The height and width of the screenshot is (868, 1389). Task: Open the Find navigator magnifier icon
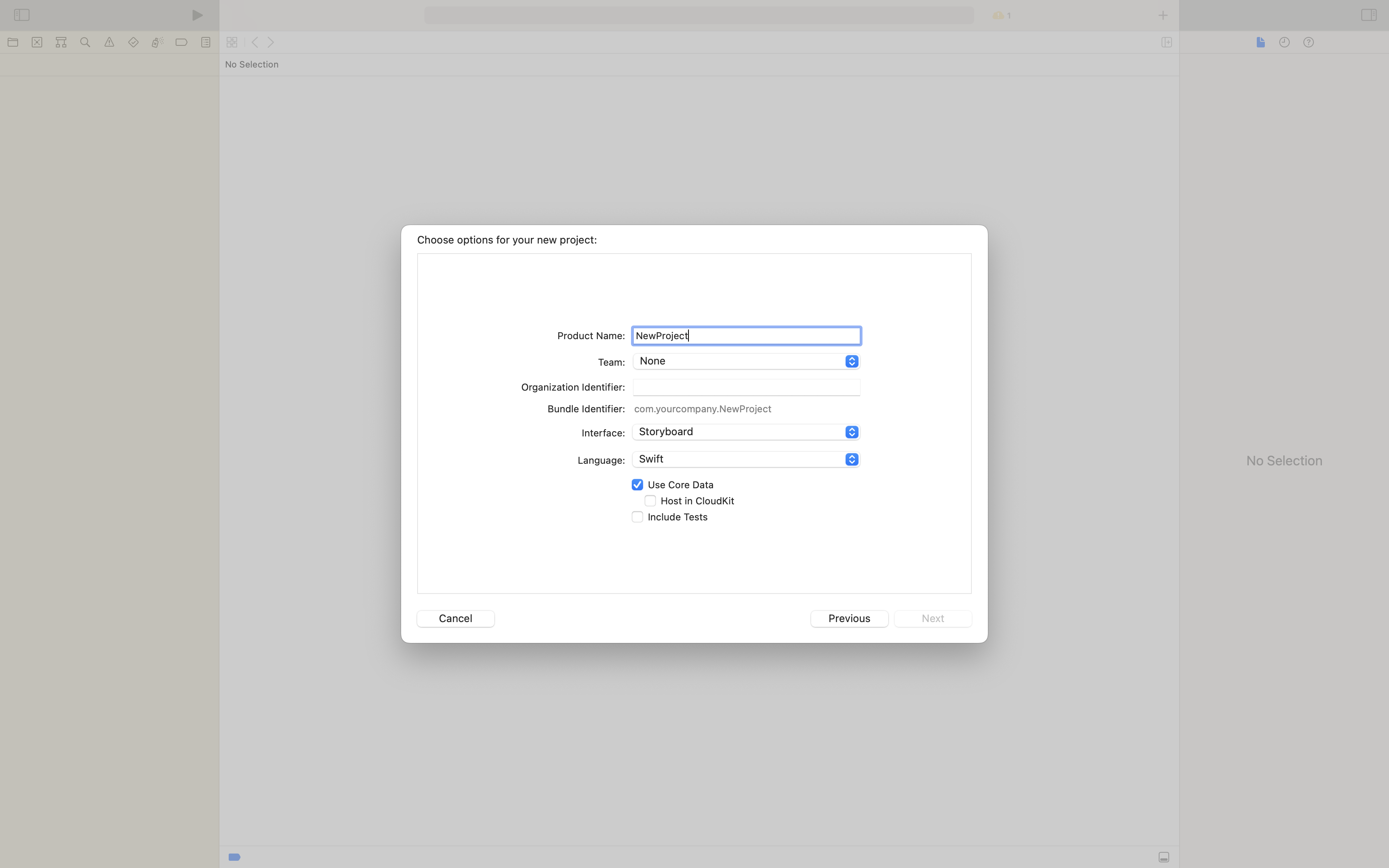point(85,43)
